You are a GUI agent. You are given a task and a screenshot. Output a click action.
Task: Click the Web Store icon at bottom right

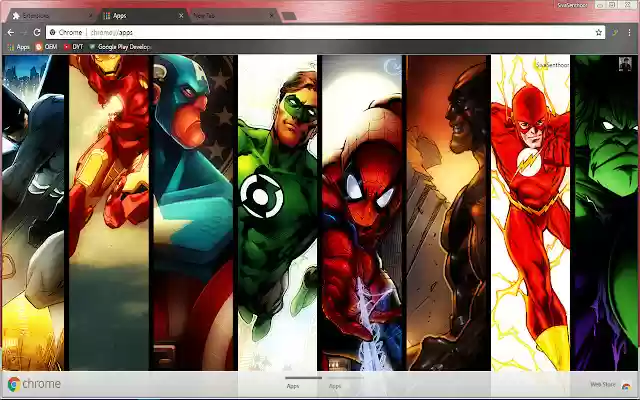626,386
